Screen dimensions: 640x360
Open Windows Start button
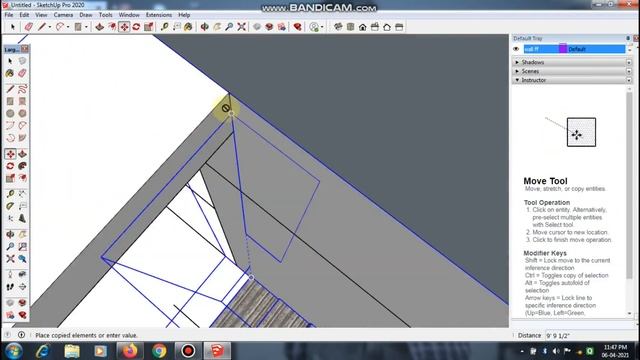click(x=13, y=351)
